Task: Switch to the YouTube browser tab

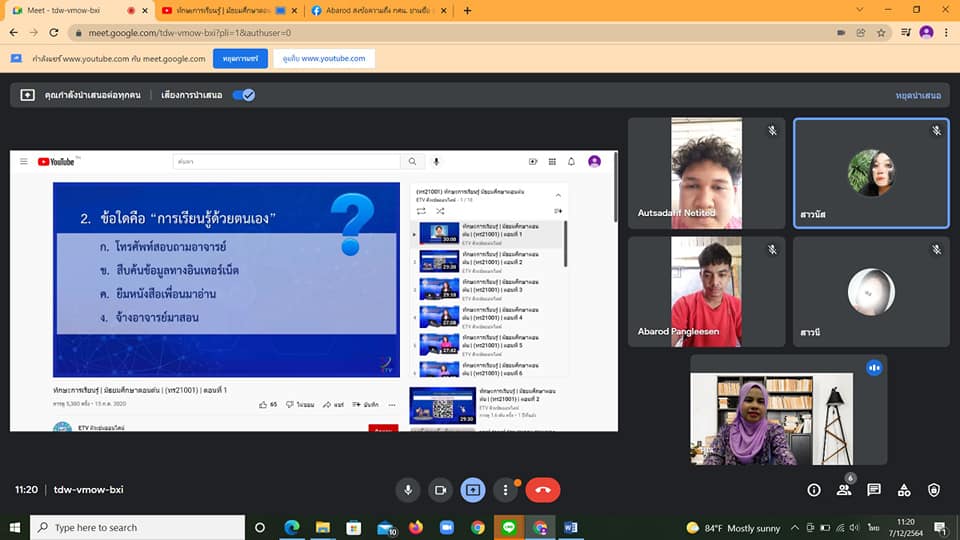Action: (x=225, y=10)
